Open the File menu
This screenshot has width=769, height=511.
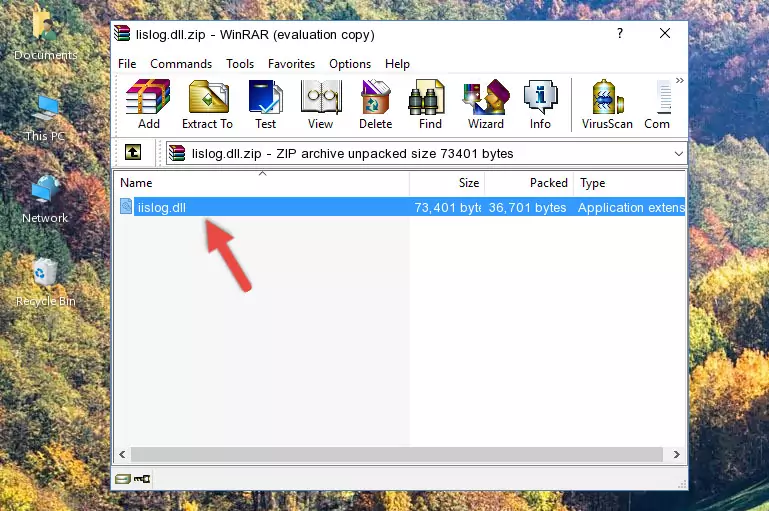(127, 64)
